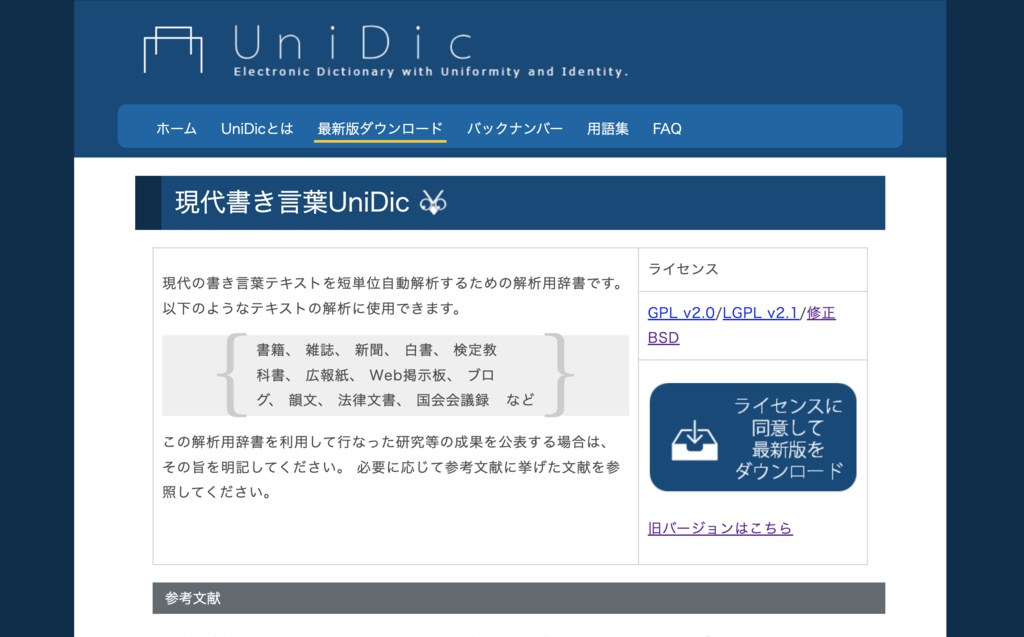Viewport: 1024px width, 637px height.
Task: Open the ホーム navigation item
Action: point(176,129)
